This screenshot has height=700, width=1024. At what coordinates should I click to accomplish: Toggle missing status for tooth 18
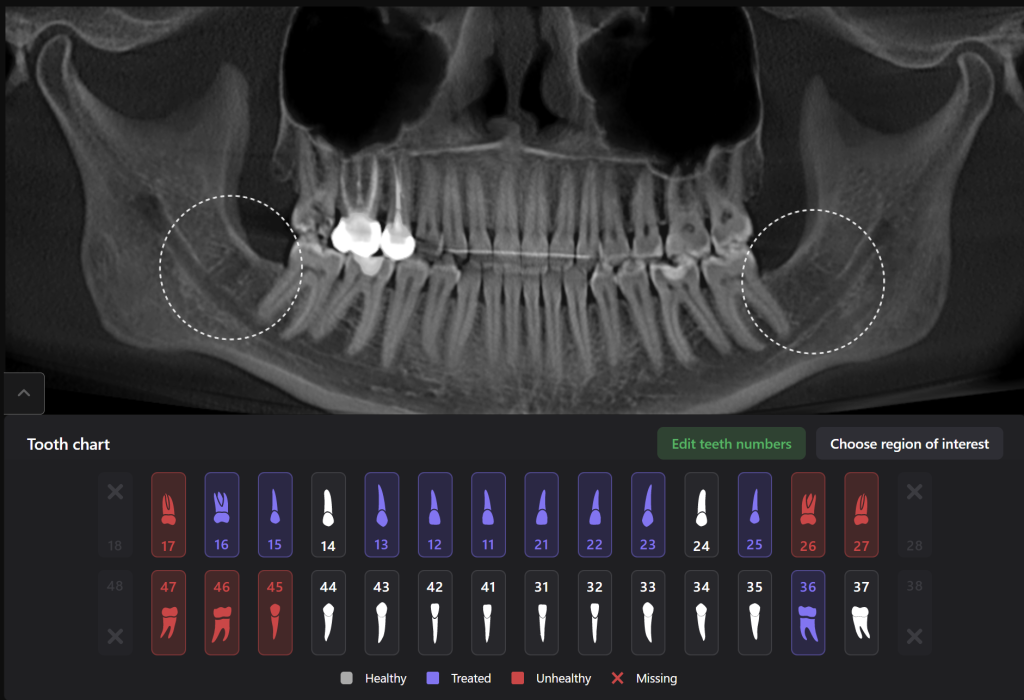115,491
